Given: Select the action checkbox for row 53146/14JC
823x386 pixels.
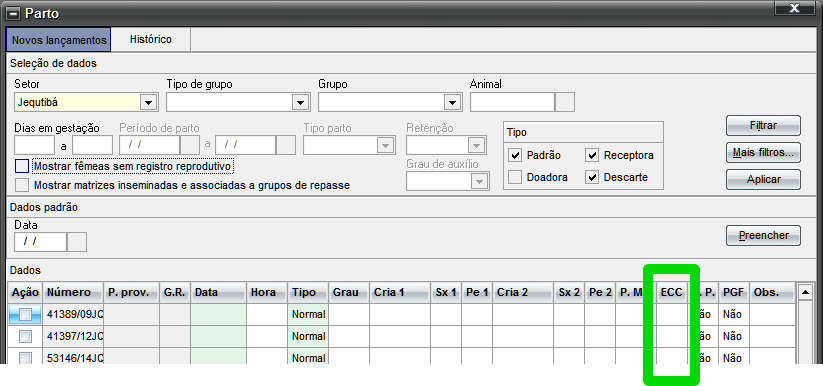Looking at the screenshot, I should coord(25,358).
